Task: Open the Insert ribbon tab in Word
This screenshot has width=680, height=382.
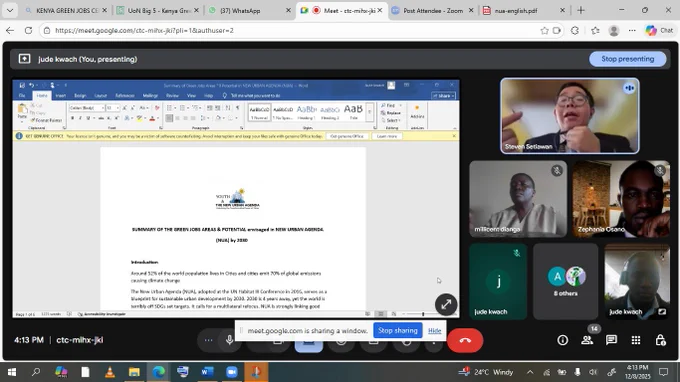Action: point(60,95)
